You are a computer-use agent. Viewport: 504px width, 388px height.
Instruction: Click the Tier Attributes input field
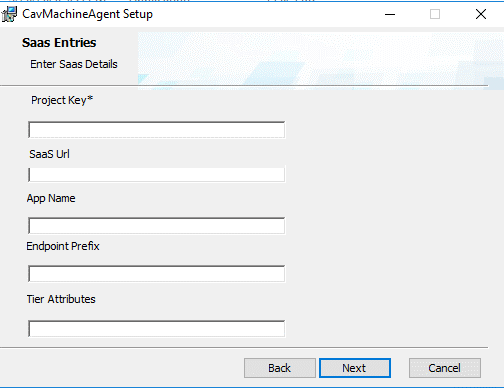click(157, 329)
